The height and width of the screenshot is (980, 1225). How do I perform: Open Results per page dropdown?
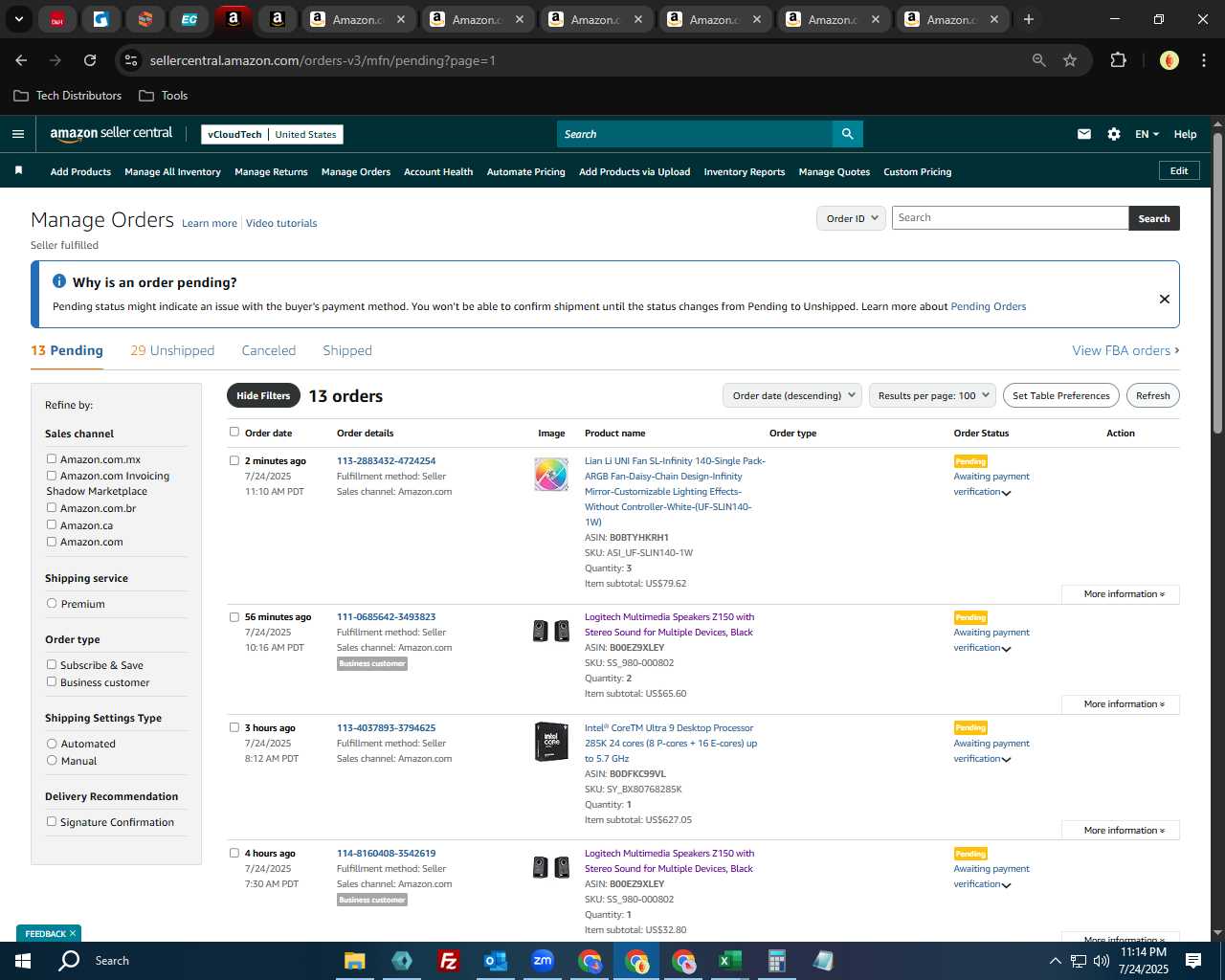coord(933,395)
